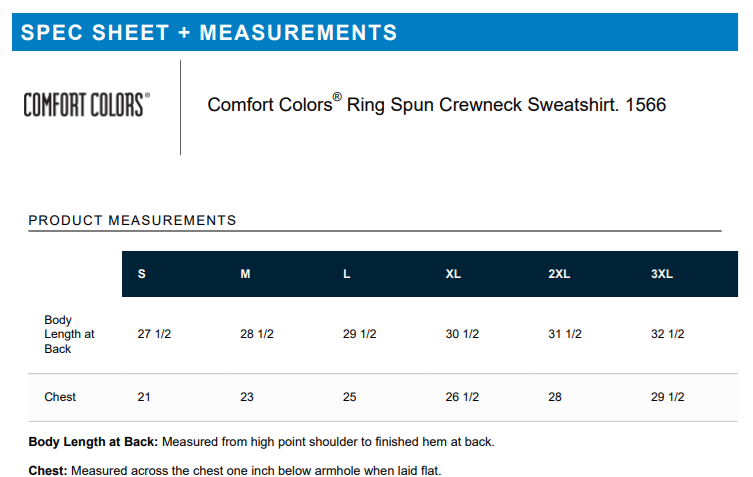753x477 pixels.
Task: Click the Comfort Colors logo
Action: [87, 104]
